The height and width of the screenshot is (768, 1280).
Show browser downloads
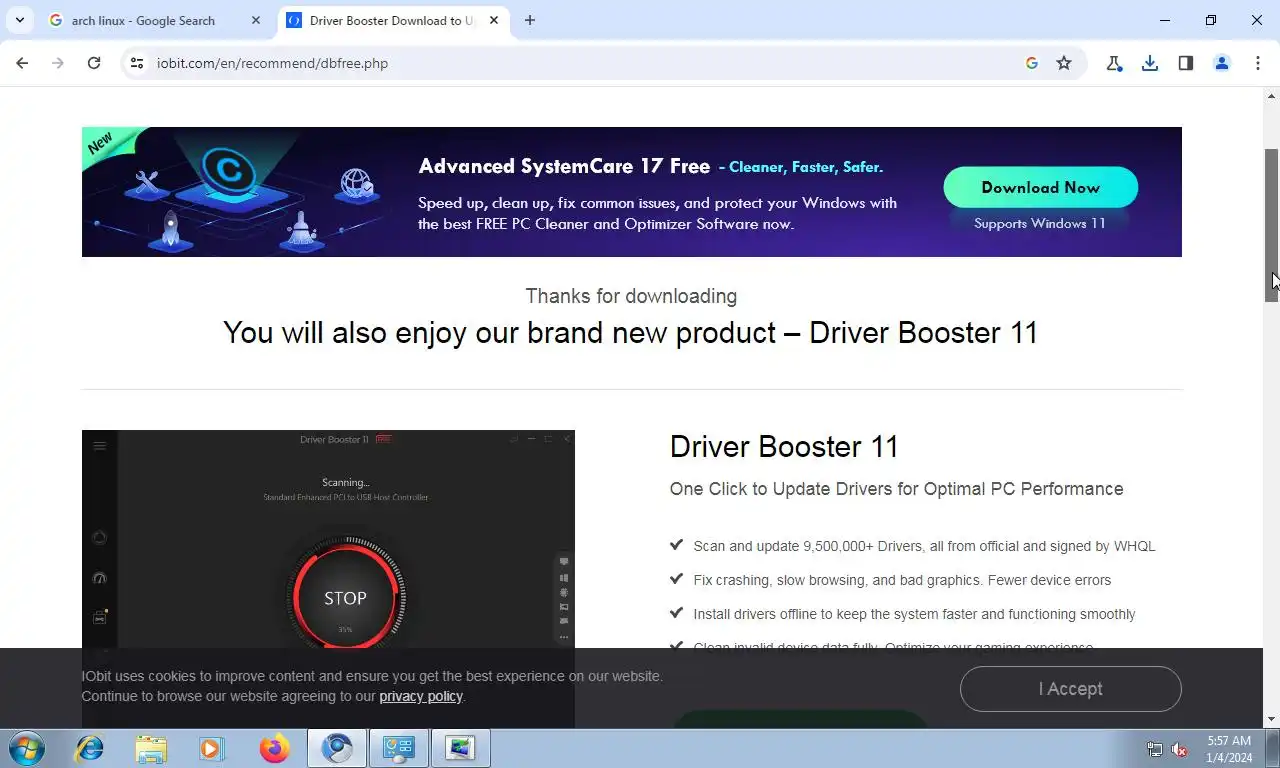click(1150, 63)
